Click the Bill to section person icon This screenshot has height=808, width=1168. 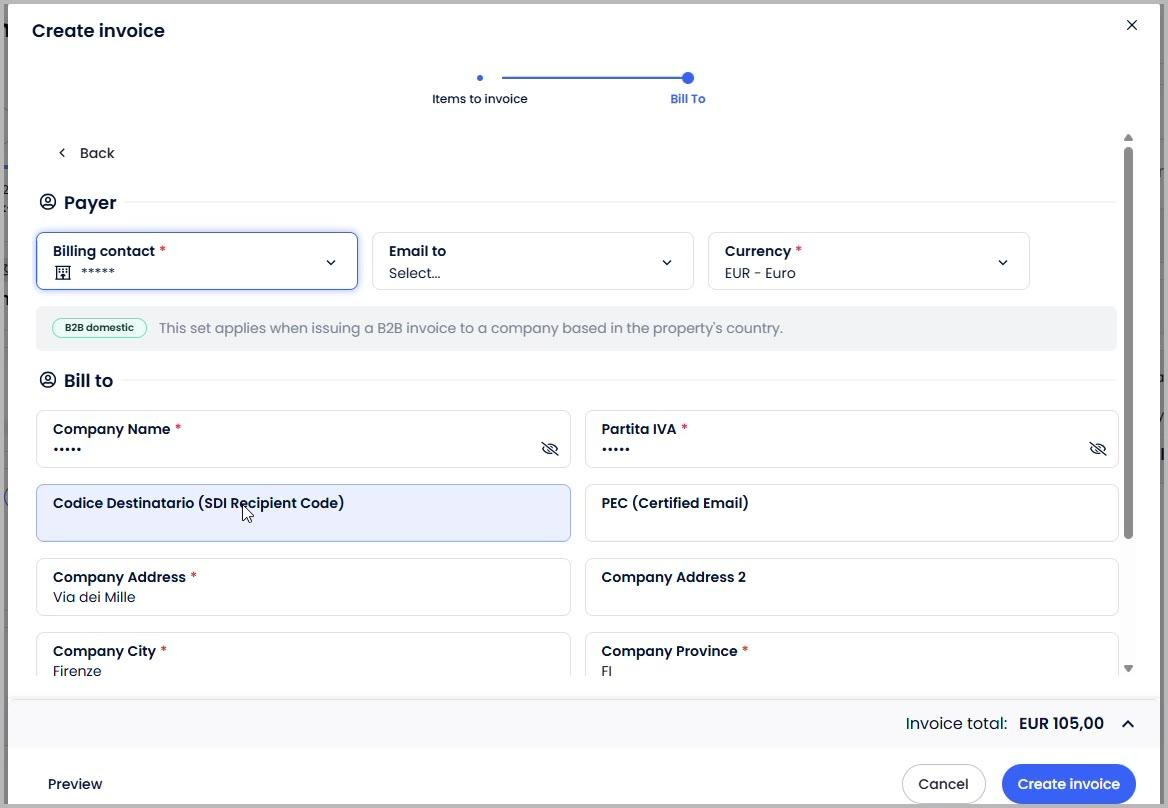point(48,380)
